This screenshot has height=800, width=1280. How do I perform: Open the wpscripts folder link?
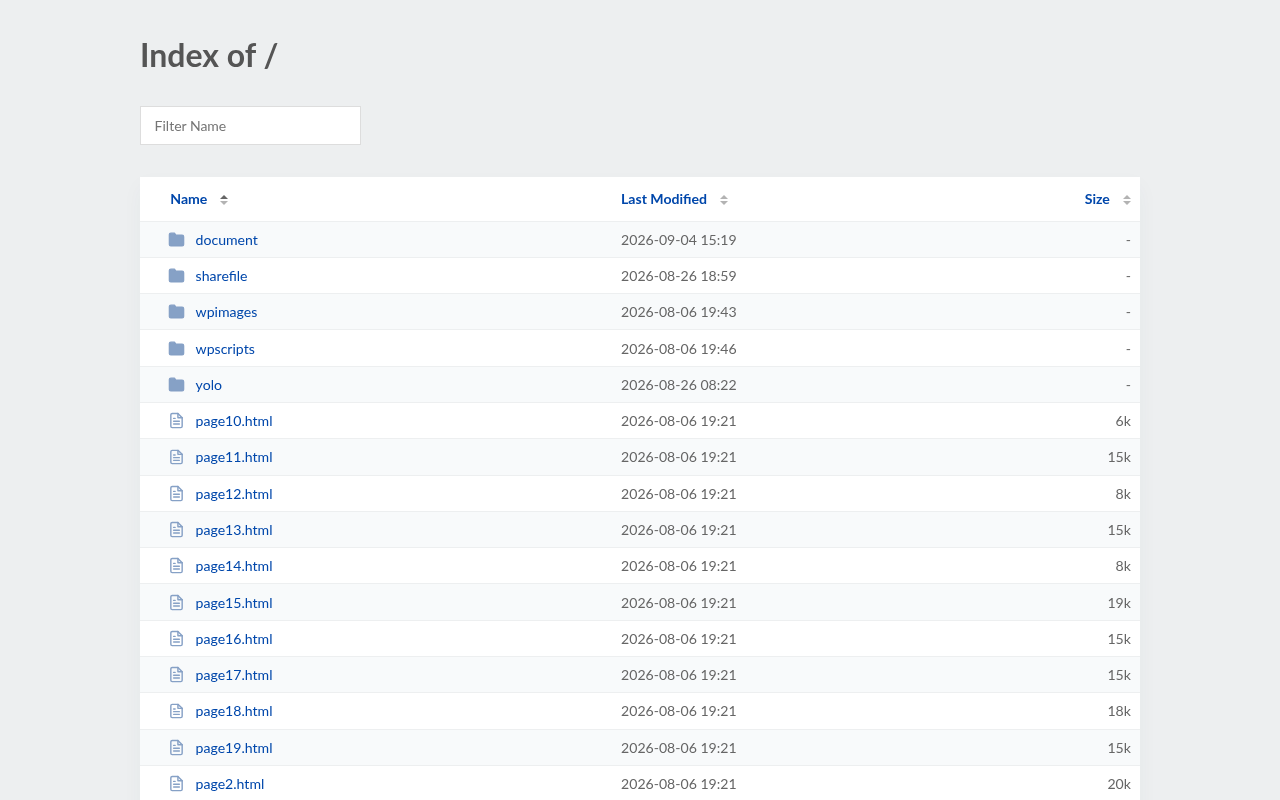[x=225, y=349]
